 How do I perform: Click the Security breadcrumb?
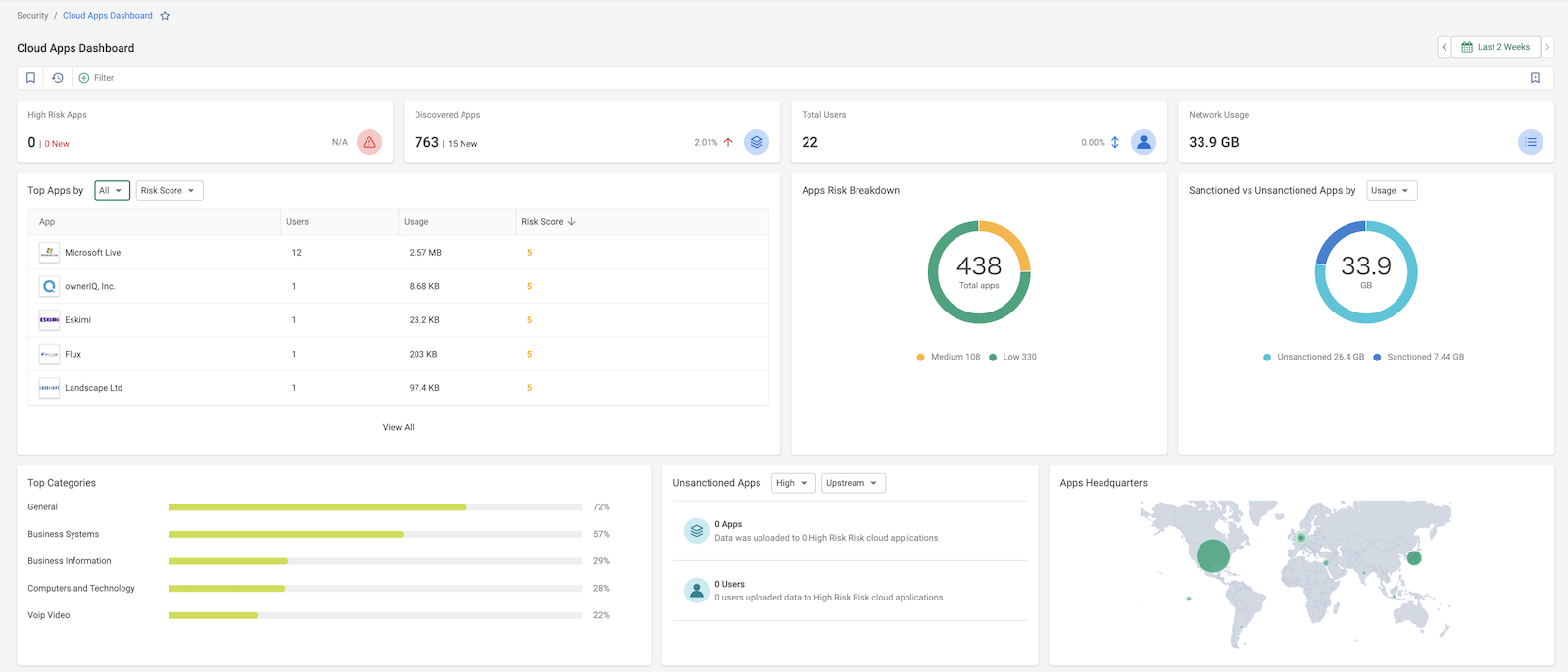(x=32, y=16)
